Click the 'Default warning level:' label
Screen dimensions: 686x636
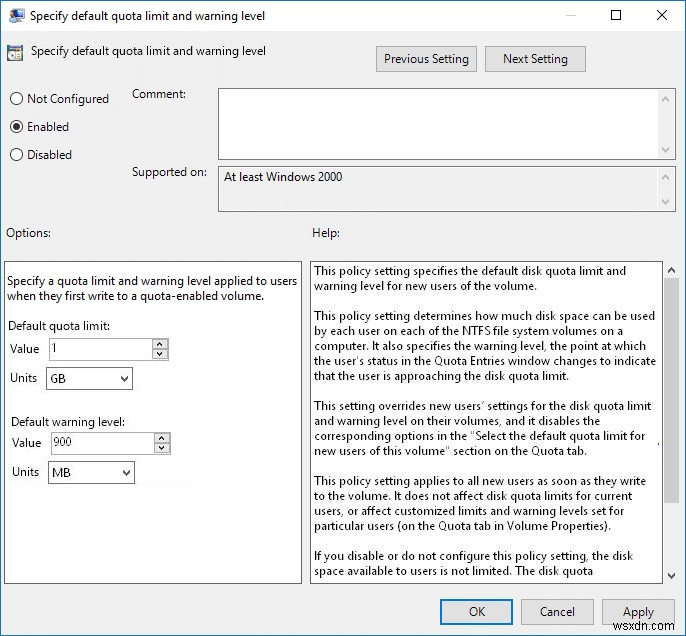68,422
